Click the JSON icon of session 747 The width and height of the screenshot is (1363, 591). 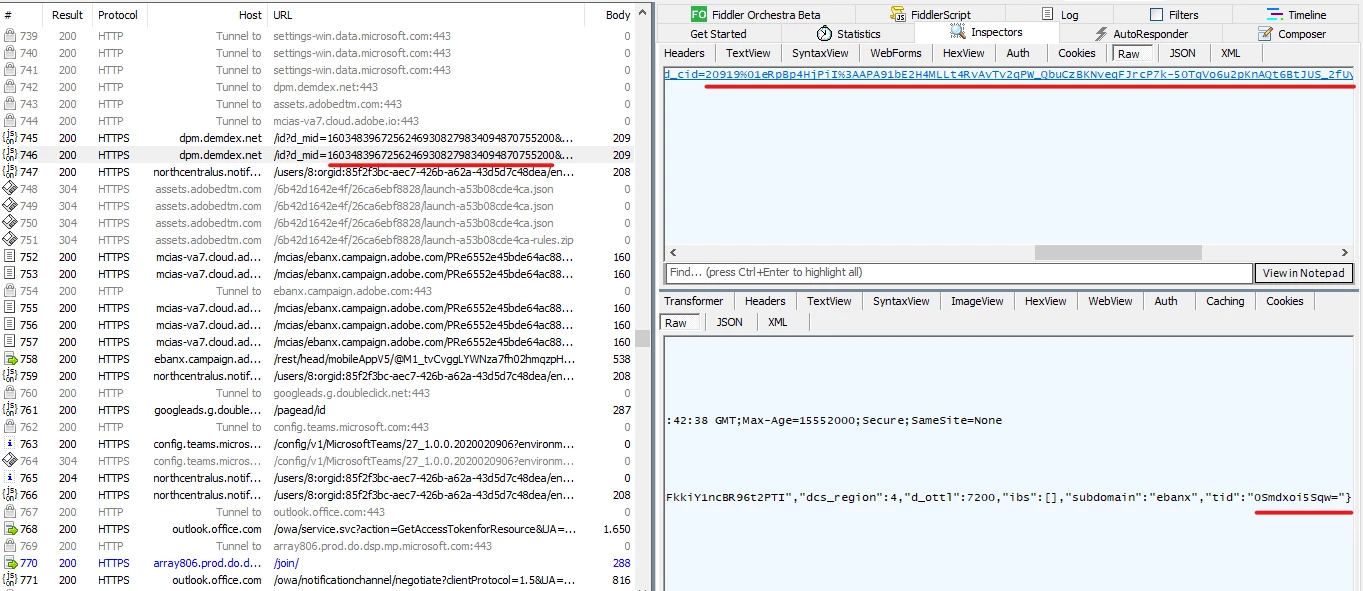pos(10,172)
